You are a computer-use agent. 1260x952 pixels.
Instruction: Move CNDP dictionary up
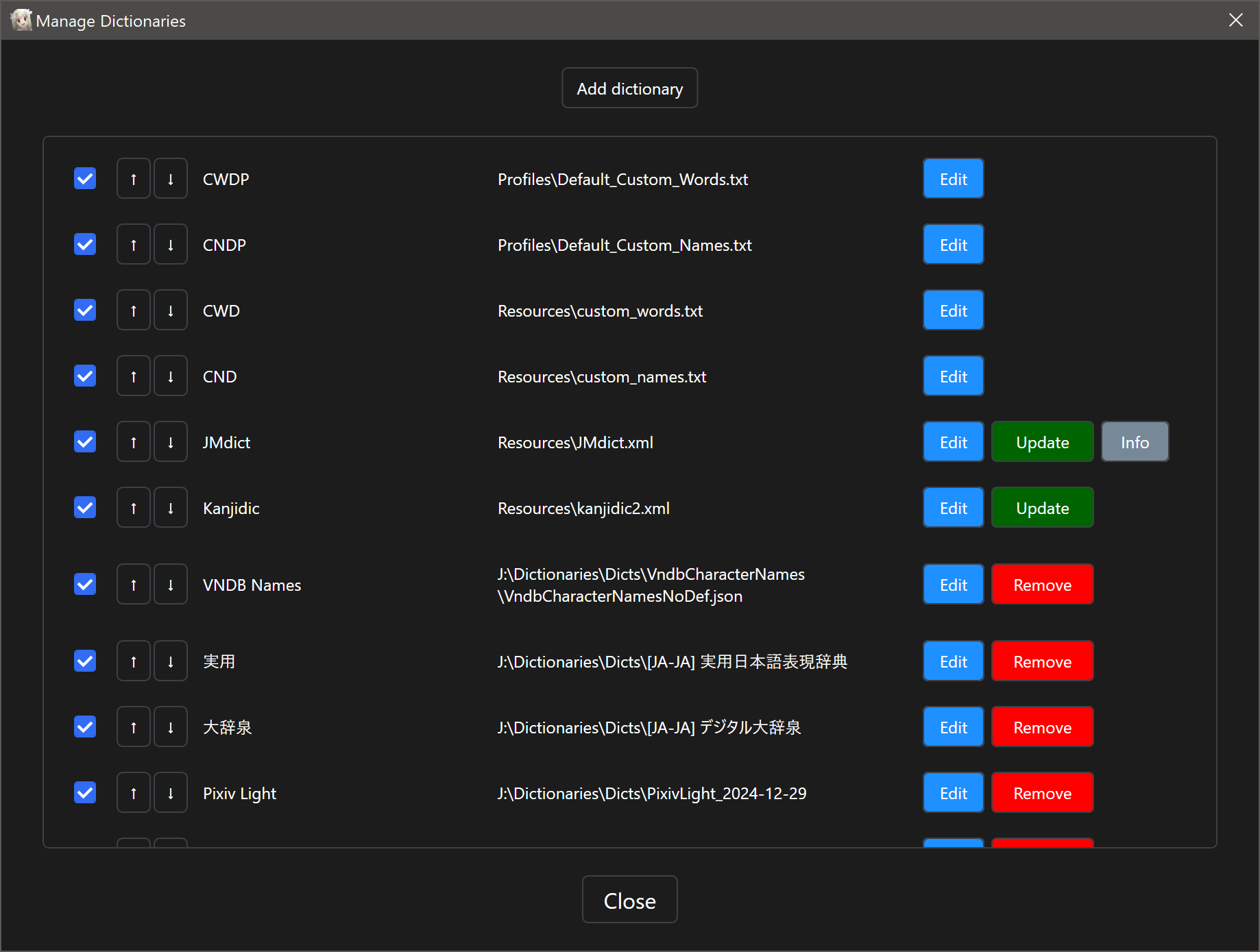(x=134, y=245)
